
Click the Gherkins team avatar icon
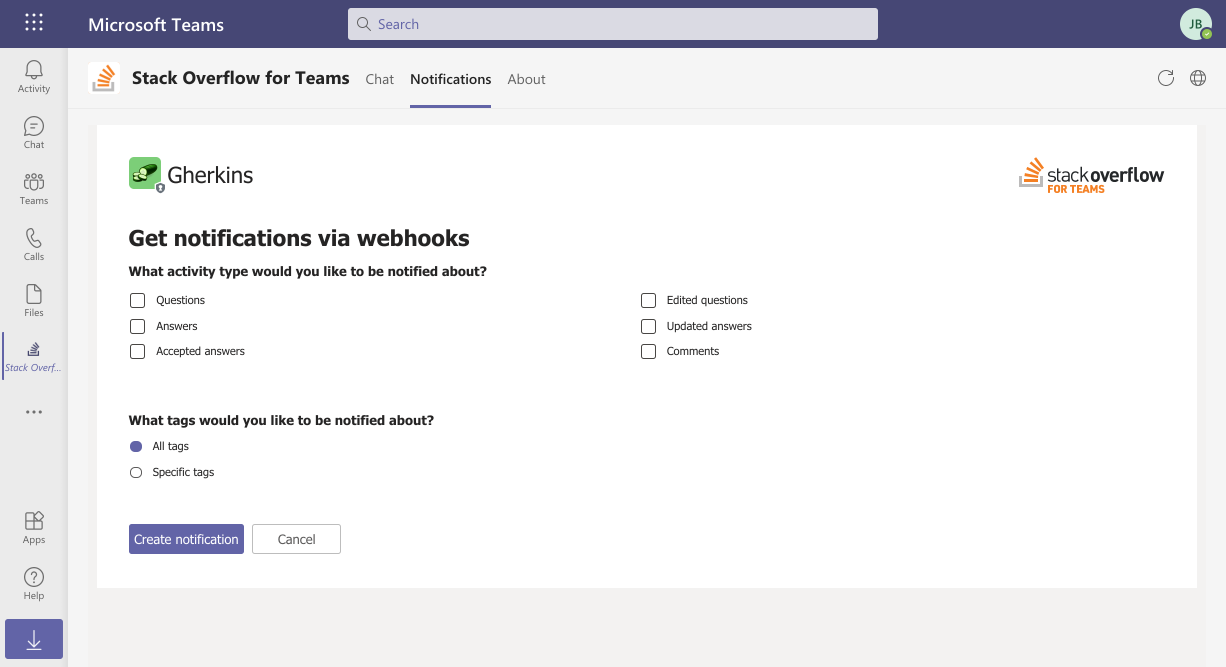coord(146,174)
